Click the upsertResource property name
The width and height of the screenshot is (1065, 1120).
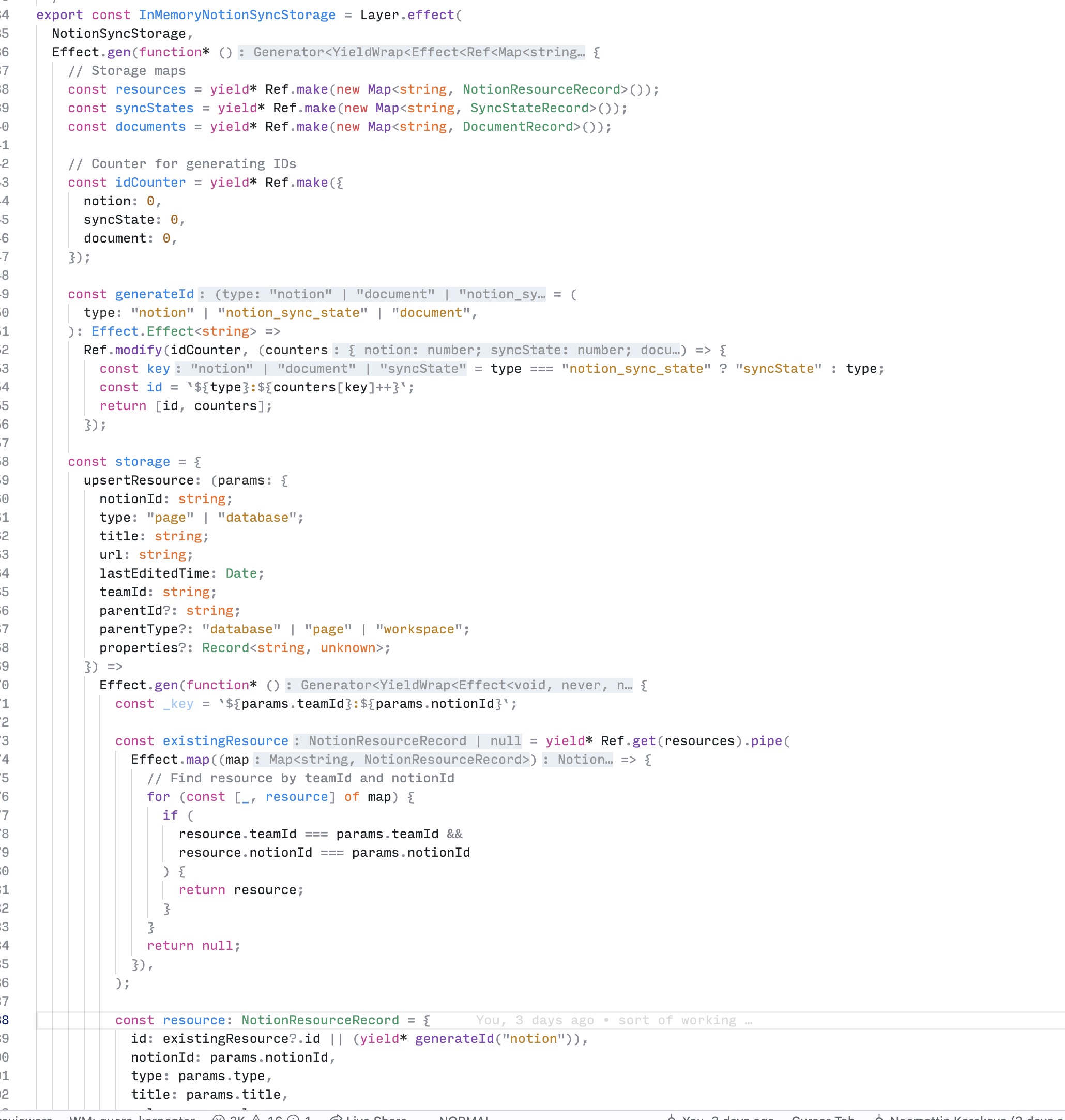139,480
